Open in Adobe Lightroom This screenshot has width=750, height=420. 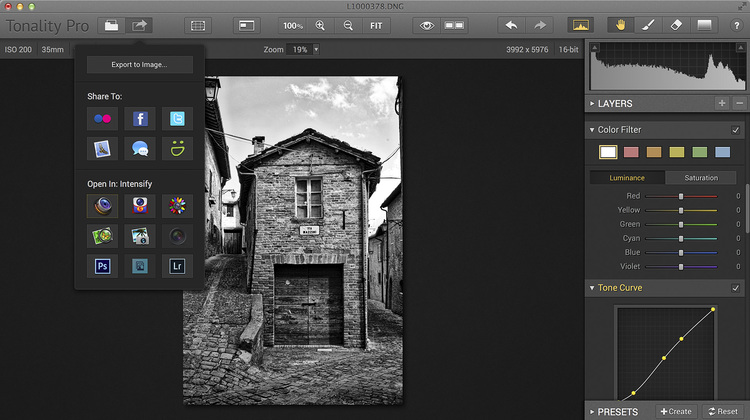pyautogui.click(x=177, y=266)
